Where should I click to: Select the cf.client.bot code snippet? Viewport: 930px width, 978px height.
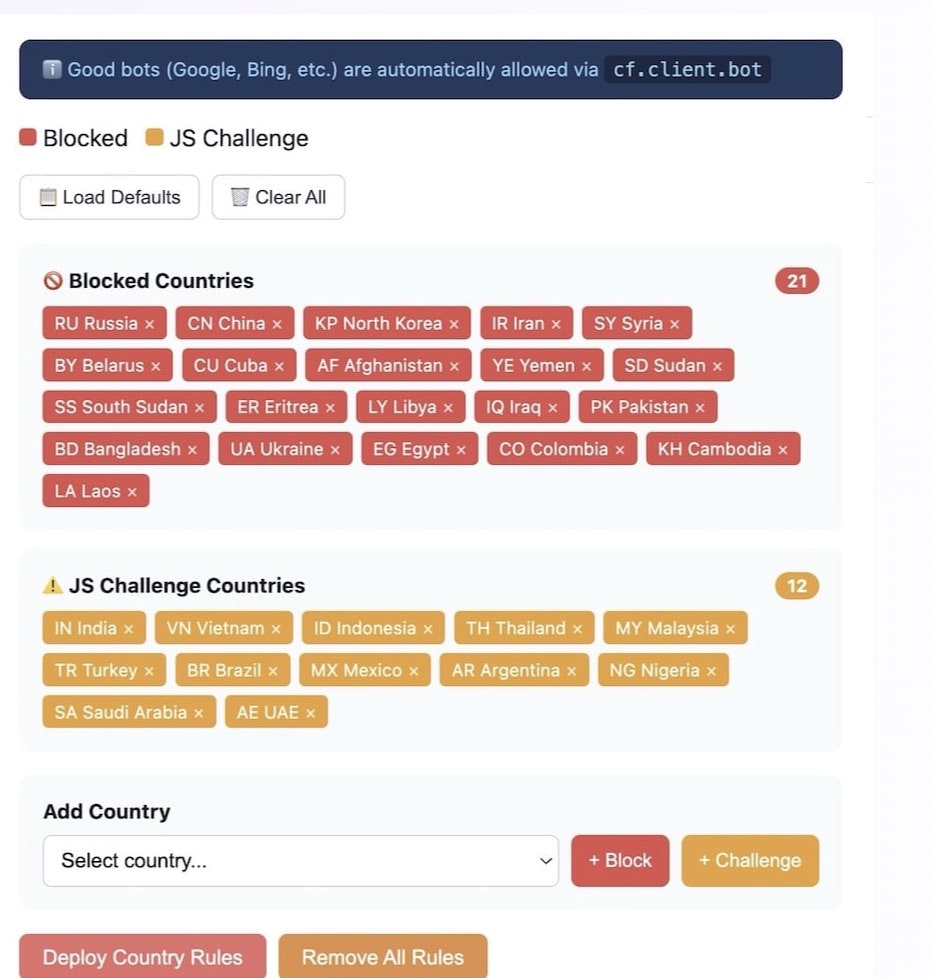687,70
